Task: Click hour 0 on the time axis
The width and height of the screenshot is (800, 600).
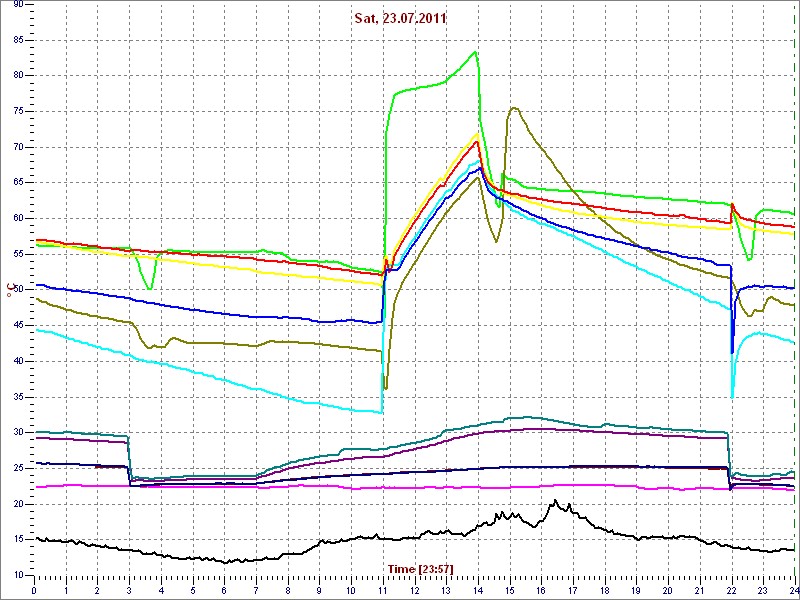Action: (34, 590)
